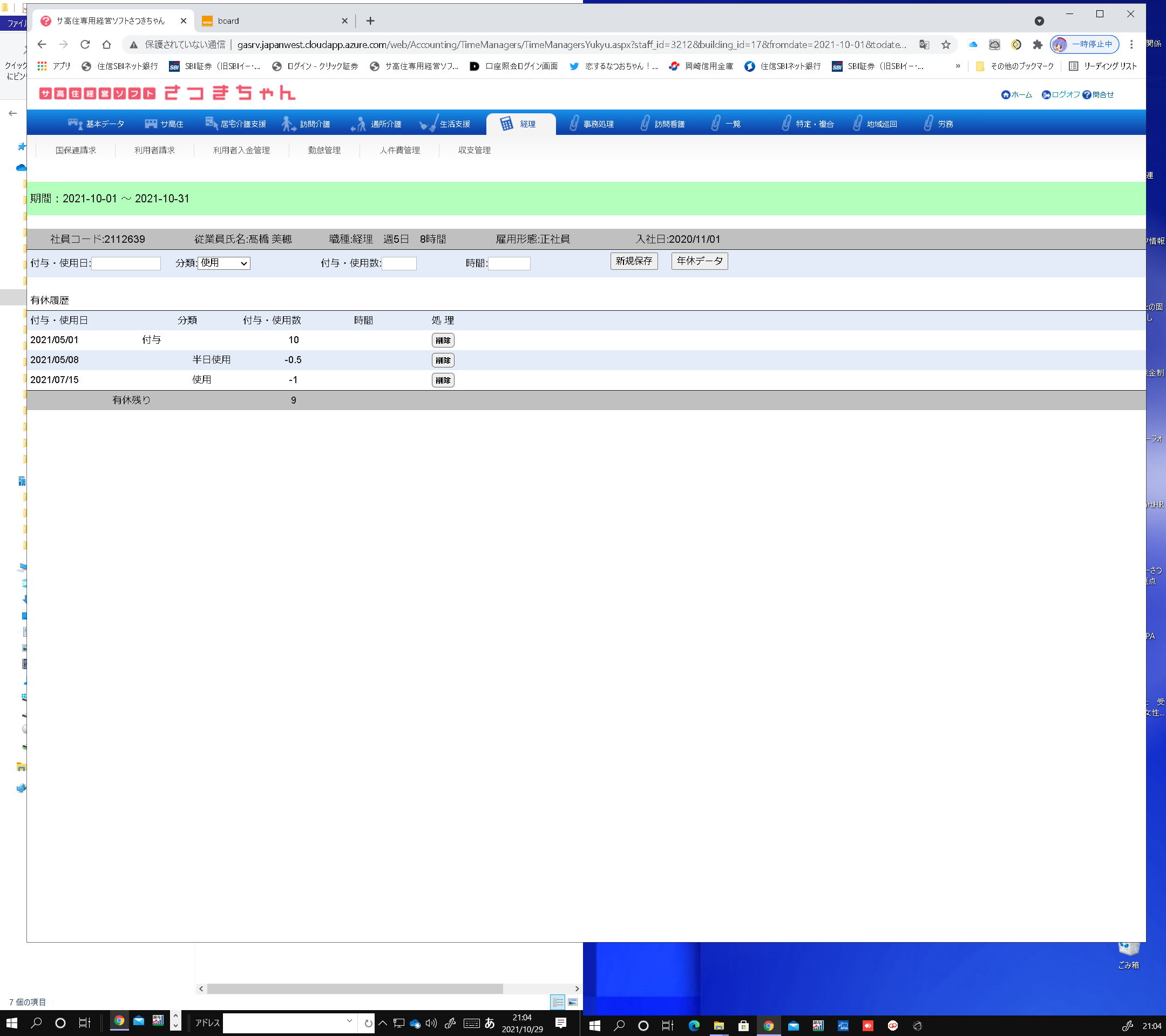Delete the 2021/05/08 半日使用 entry
Image resolution: width=1166 pixels, height=1036 pixels.
443,360
